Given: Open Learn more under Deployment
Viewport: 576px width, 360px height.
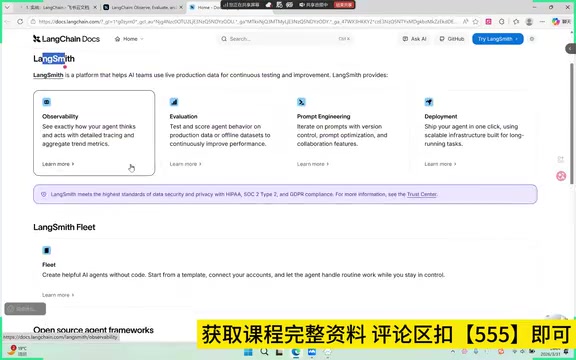Looking at the screenshot, I should click(440, 164).
